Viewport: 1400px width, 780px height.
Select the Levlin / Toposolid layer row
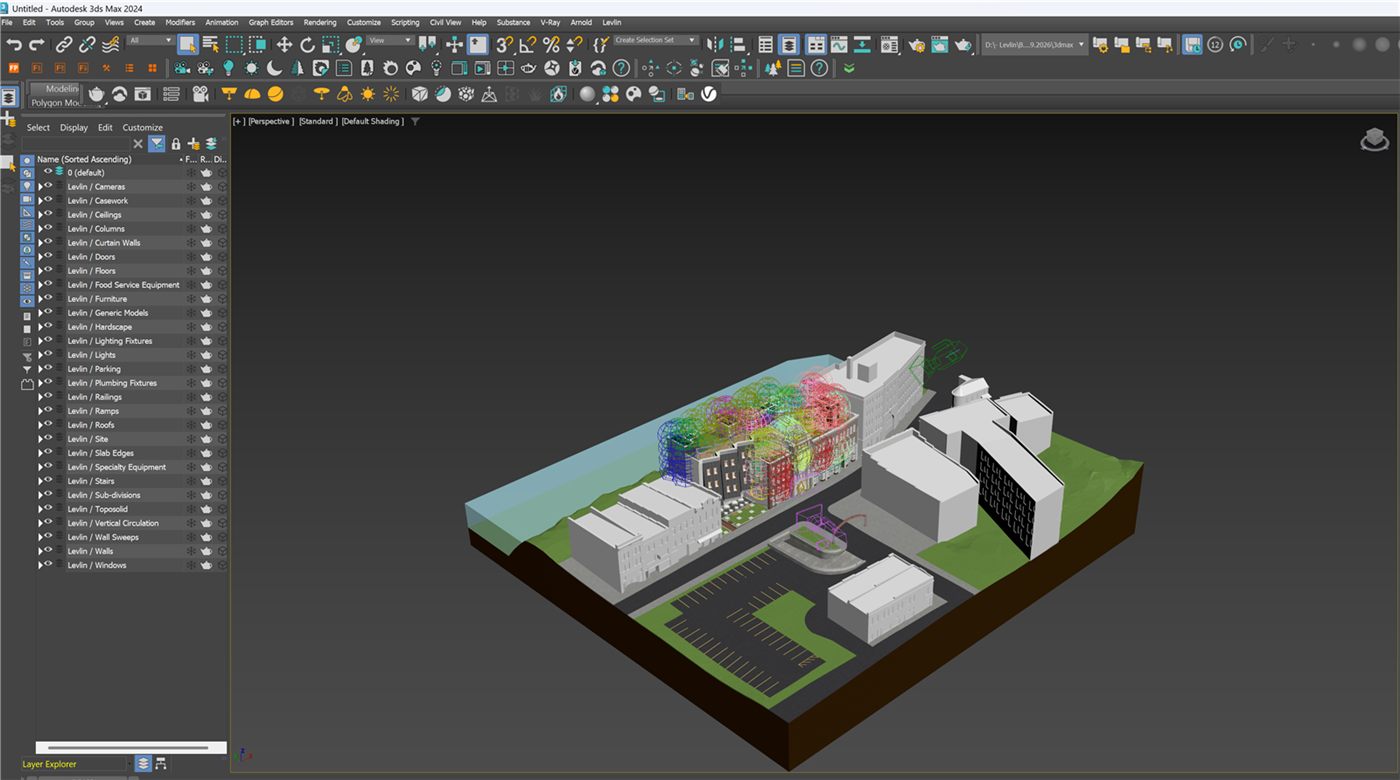pos(132,509)
